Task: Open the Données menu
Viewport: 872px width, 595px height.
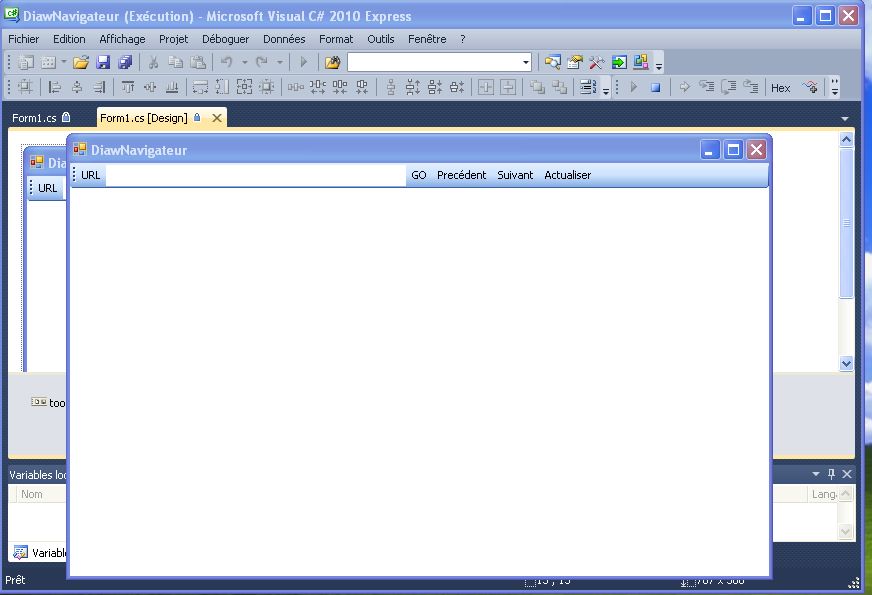Action: coord(284,39)
